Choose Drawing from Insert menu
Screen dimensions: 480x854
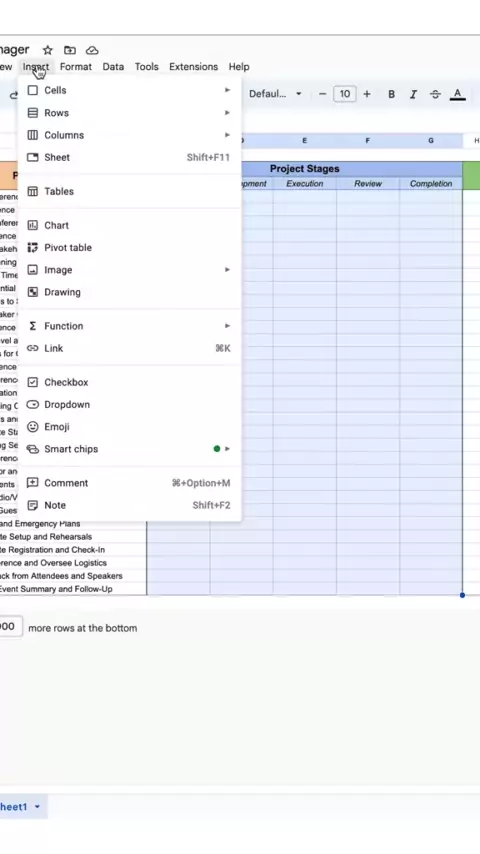pos(130,292)
